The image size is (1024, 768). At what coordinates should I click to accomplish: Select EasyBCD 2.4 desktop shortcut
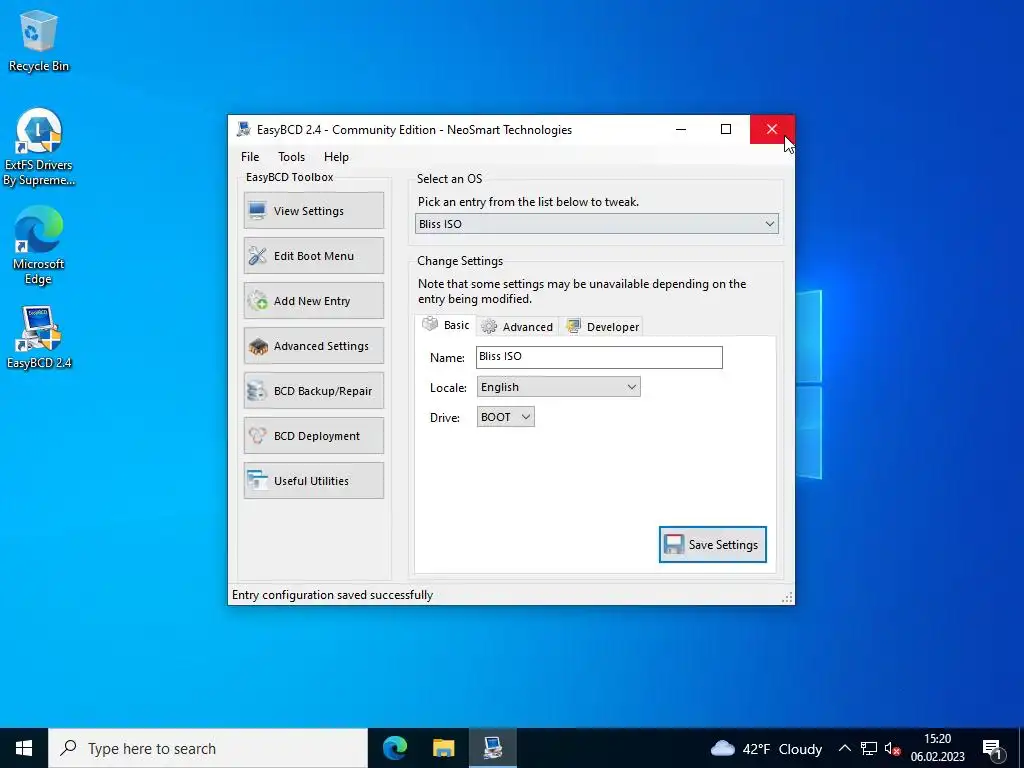[39, 338]
